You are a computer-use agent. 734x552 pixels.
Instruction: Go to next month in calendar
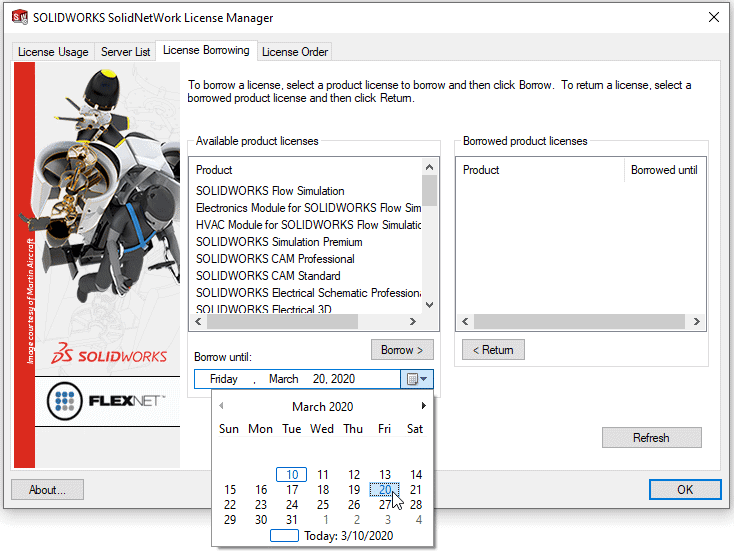[x=423, y=406]
